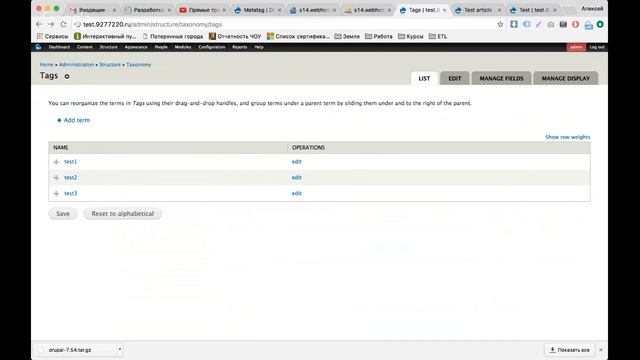Open the test1 term link
The height and width of the screenshot is (360, 640).
tap(71, 162)
